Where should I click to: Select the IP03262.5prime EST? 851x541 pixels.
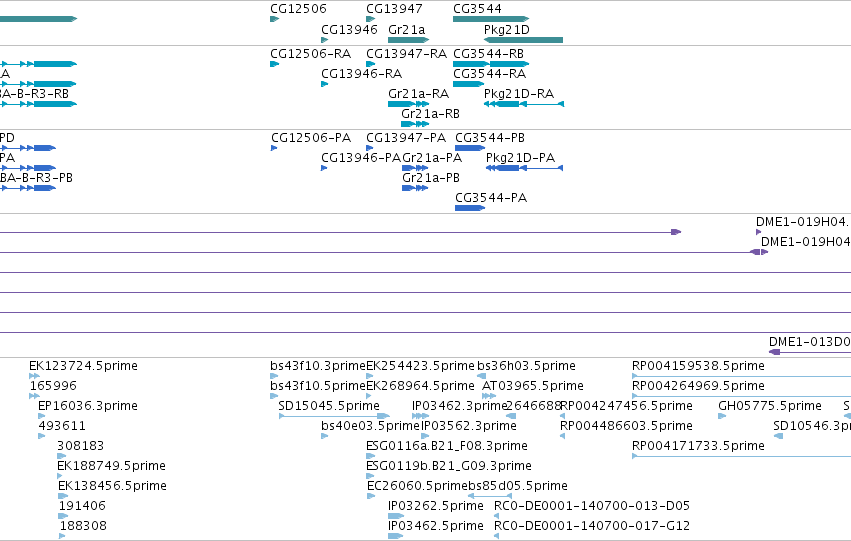tap(436, 506)
